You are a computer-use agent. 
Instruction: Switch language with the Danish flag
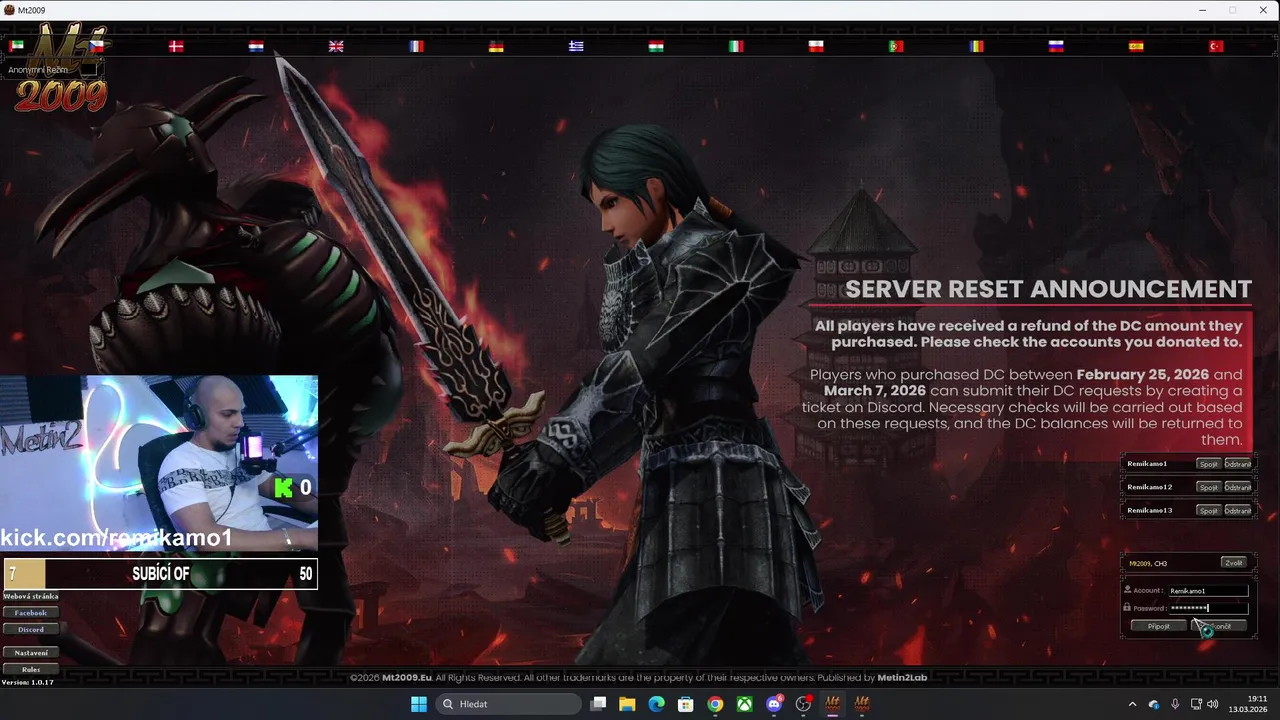(x=176, y=46)
